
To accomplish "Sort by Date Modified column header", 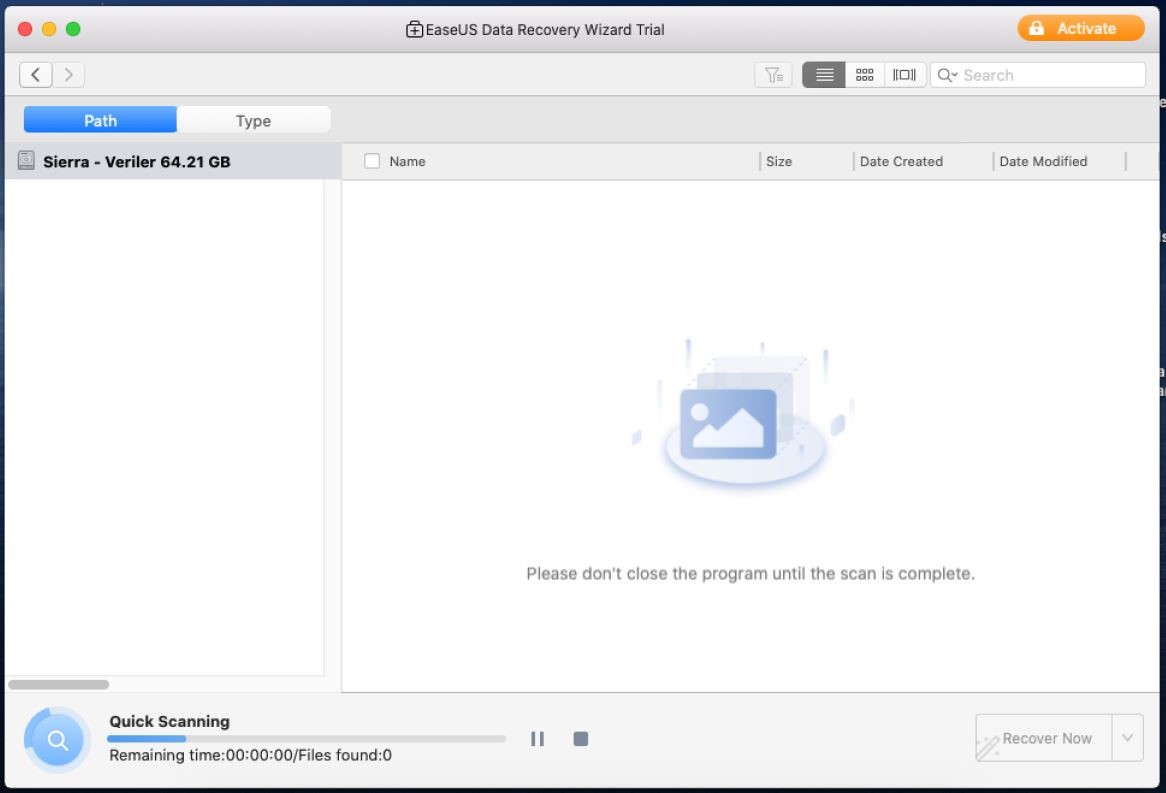I will point(1043,161).
